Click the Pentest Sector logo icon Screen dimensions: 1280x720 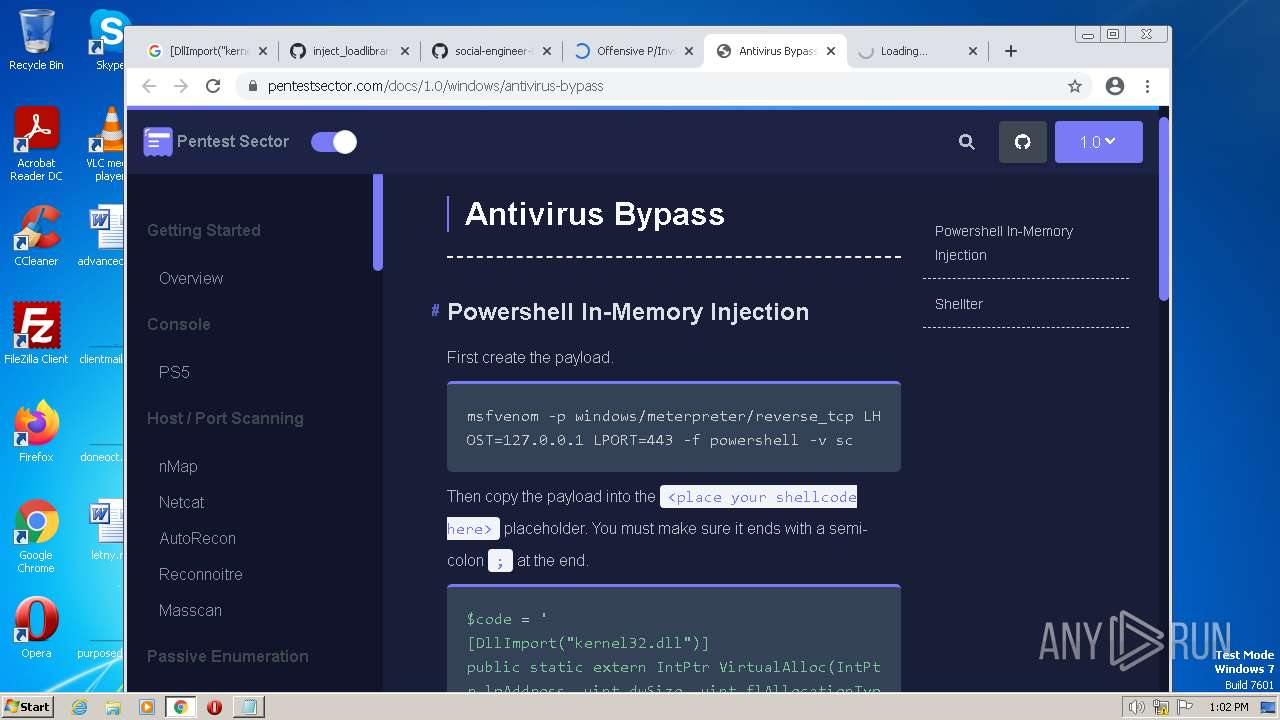coord(158,142)
